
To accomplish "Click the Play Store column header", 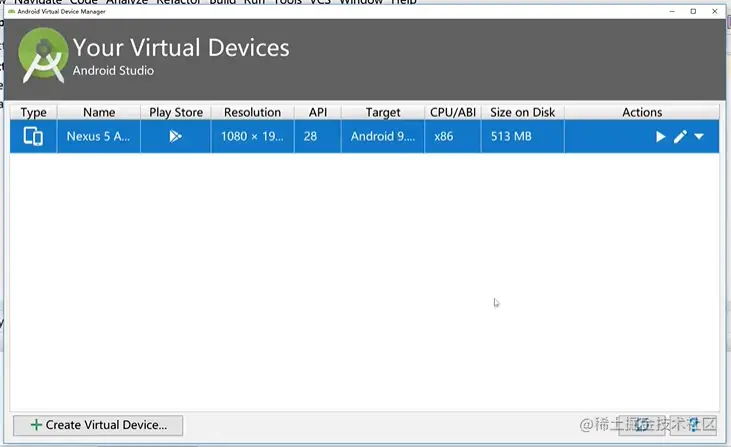I will pyautogui.click(x=176, y=112).
